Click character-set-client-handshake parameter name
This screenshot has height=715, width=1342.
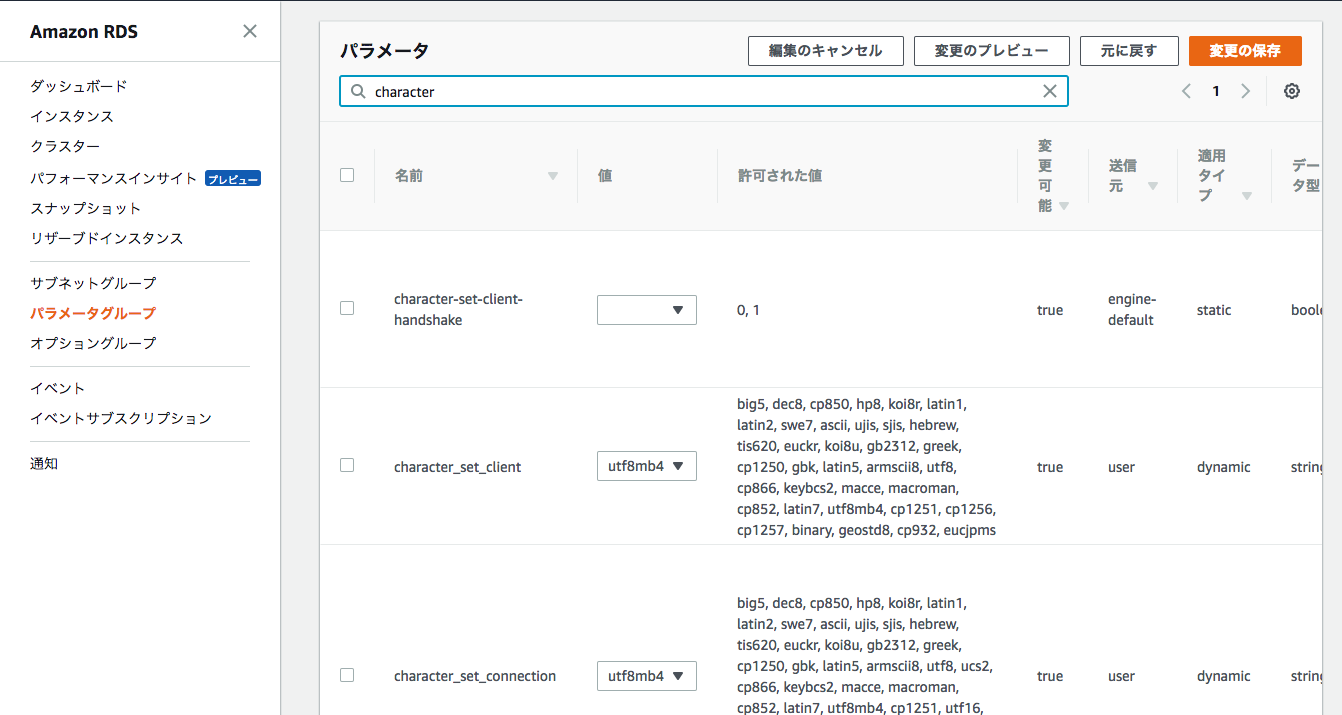tap(458, 310)
